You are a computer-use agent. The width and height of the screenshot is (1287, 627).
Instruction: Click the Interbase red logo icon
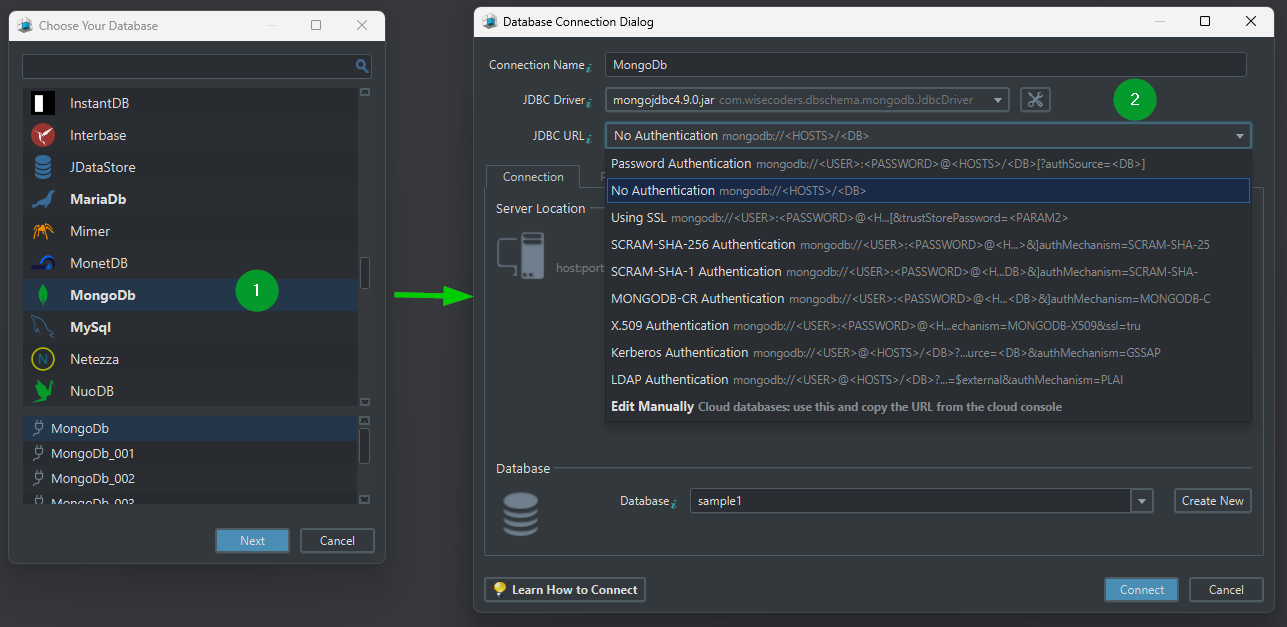tap(42, 135)
